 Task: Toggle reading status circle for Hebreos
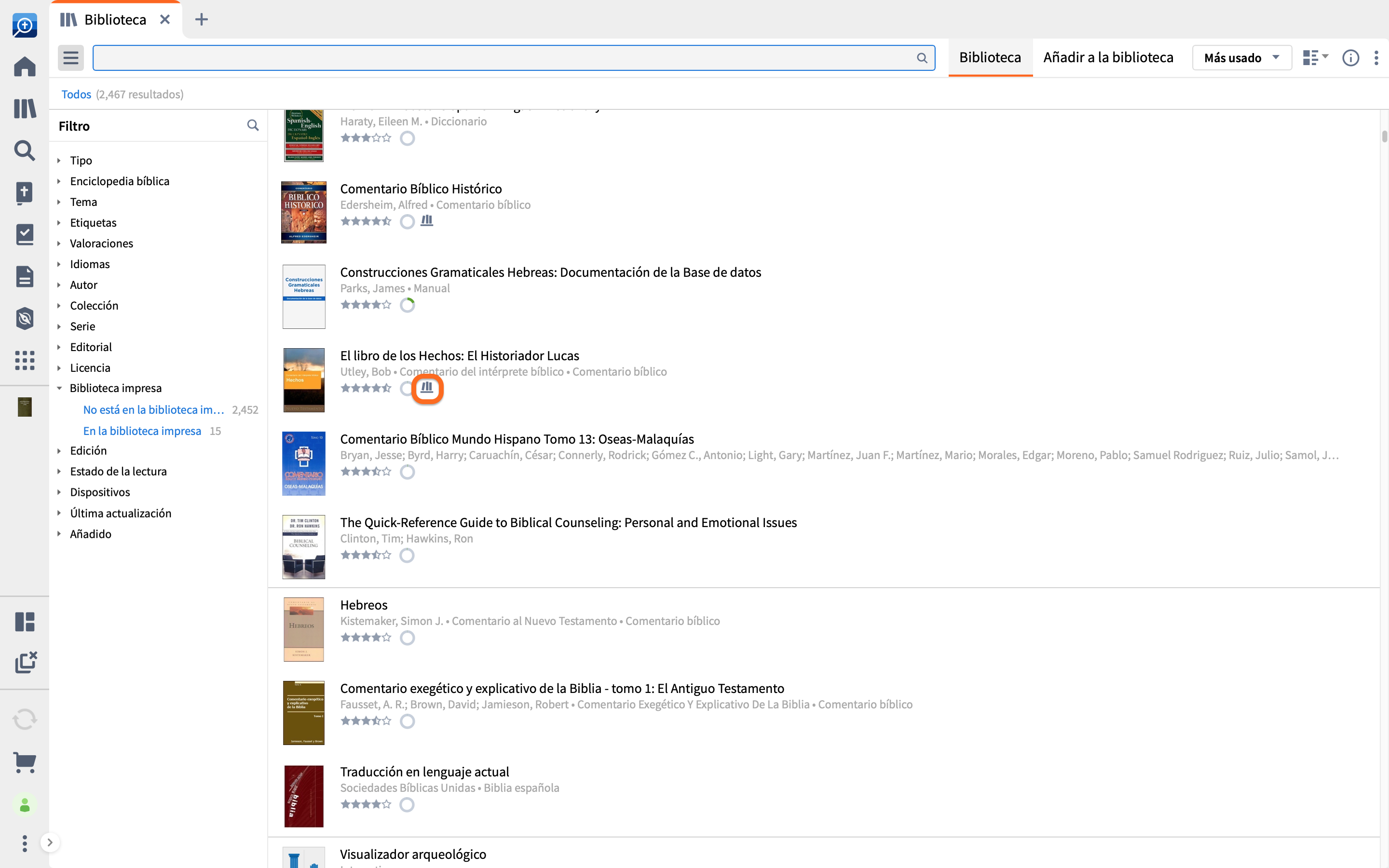pyautogui.click(x=407, y=638)
